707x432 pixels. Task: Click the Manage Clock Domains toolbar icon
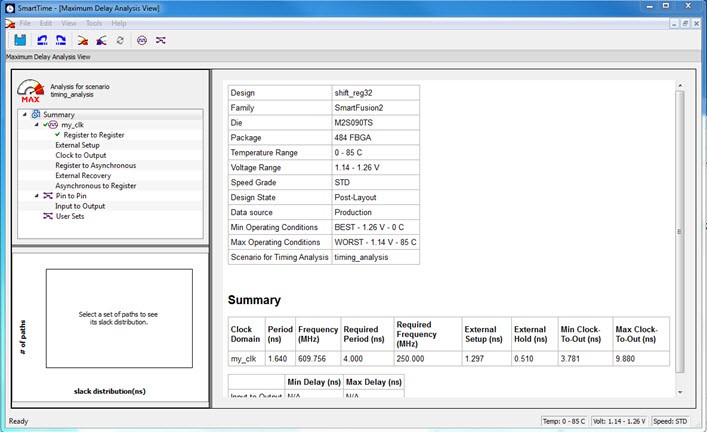coord(142,40)
